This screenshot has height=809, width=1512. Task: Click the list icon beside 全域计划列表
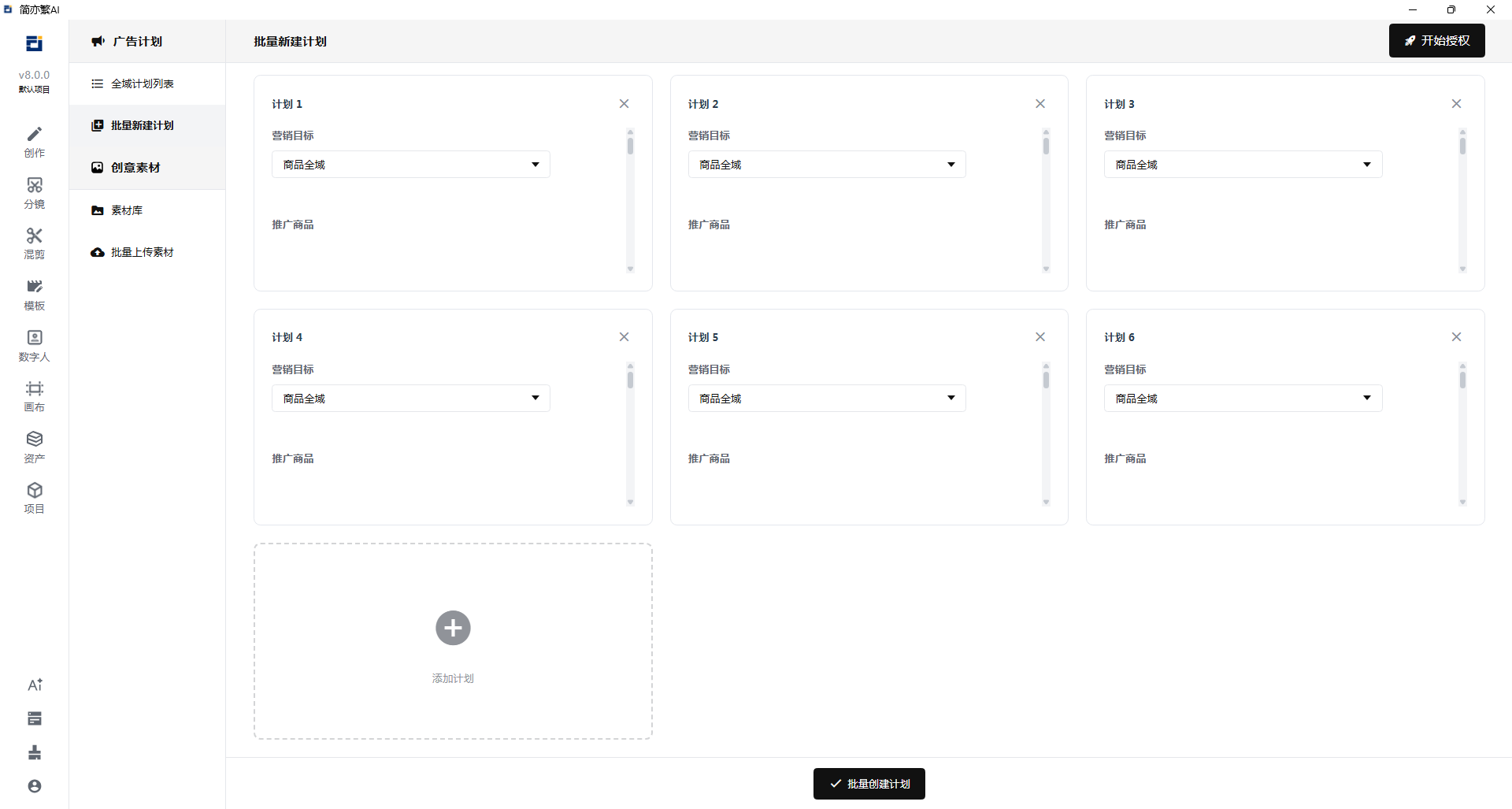click(98, 83)
